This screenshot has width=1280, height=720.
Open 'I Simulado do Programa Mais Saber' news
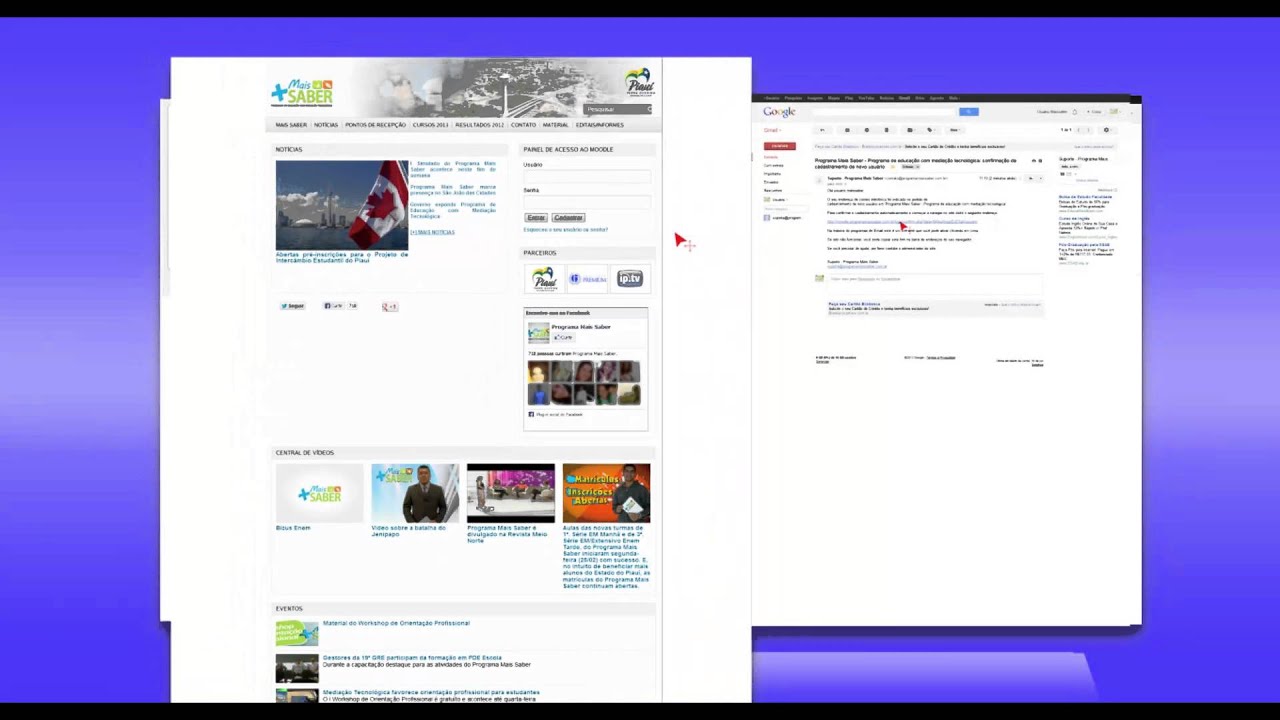point(452,169)
